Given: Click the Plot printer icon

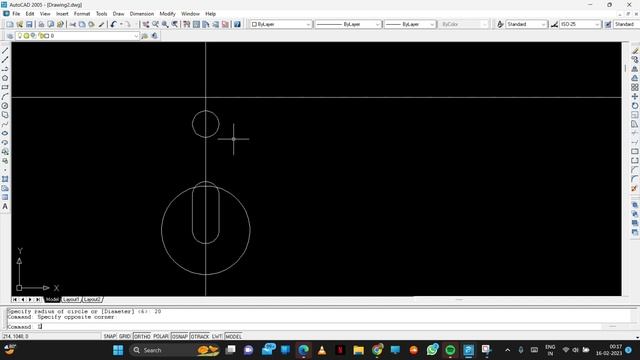Looking at the screenshot, I should point(41,24).
